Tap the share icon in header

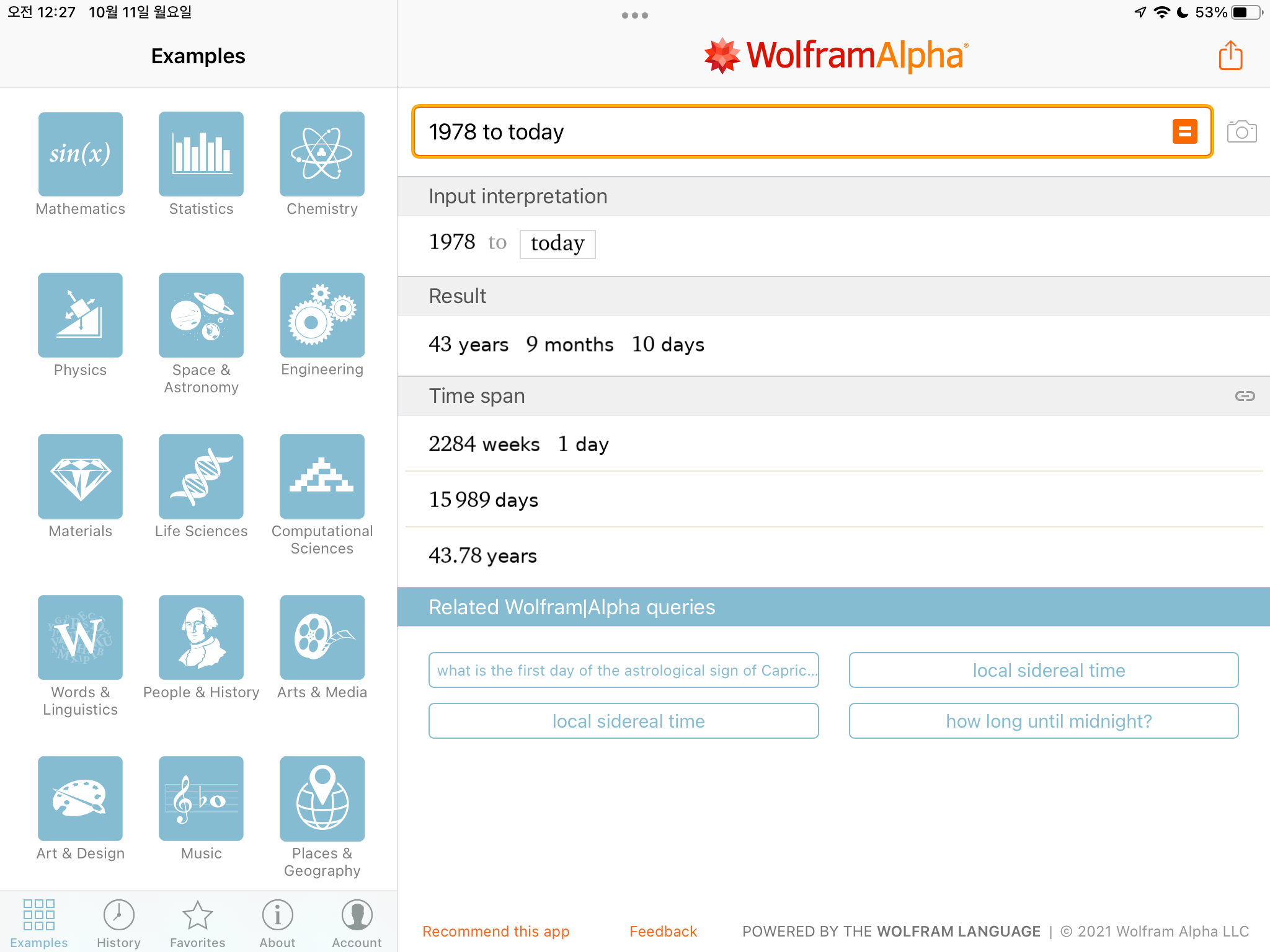(1230, 56)
